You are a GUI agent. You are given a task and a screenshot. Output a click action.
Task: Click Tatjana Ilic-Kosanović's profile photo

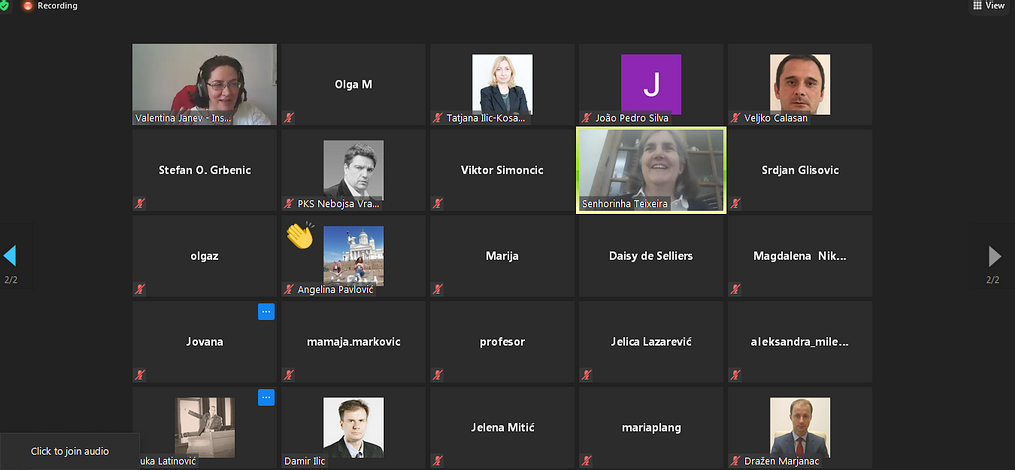click(502, 84)
